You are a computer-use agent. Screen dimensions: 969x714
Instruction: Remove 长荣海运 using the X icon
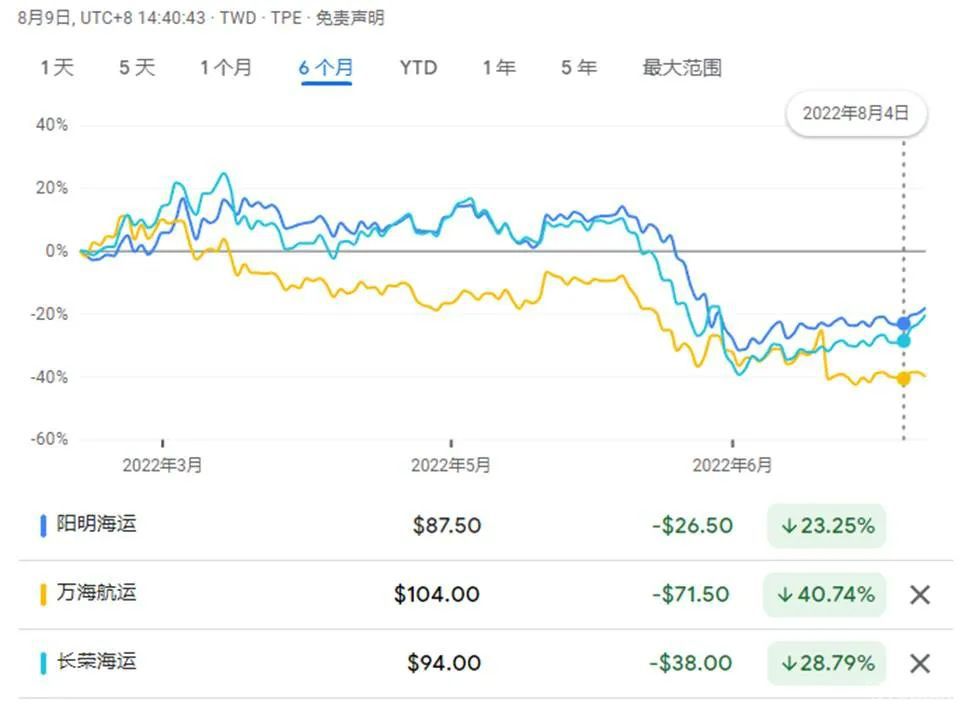point(919,663)
